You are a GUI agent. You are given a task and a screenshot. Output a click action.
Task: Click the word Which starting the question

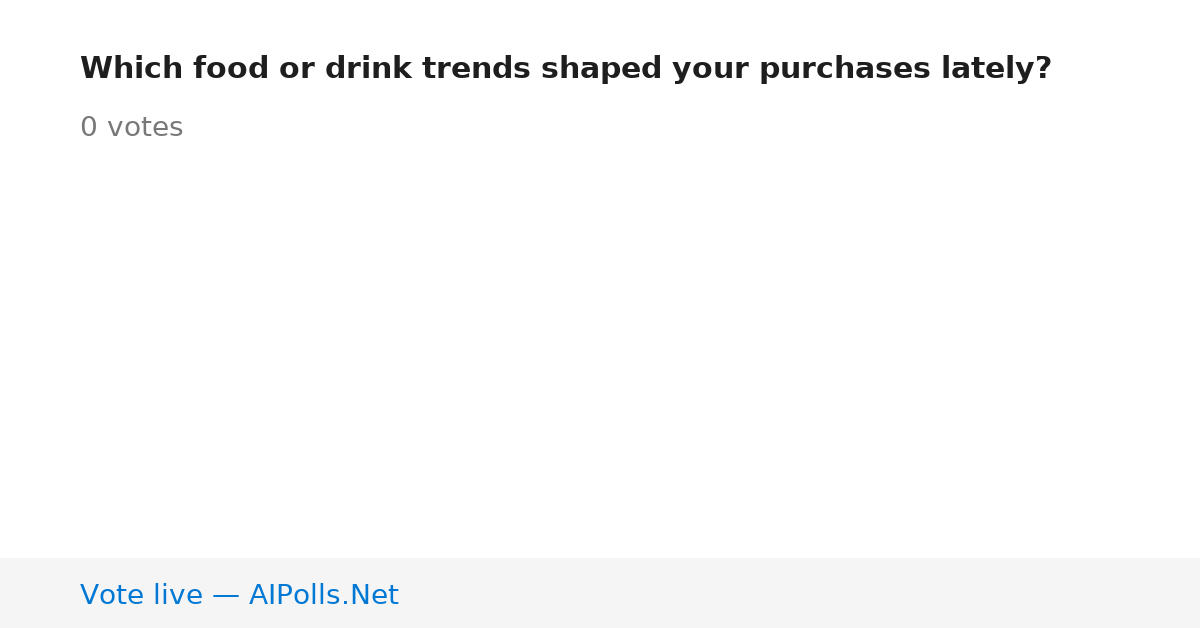(131, 69)
